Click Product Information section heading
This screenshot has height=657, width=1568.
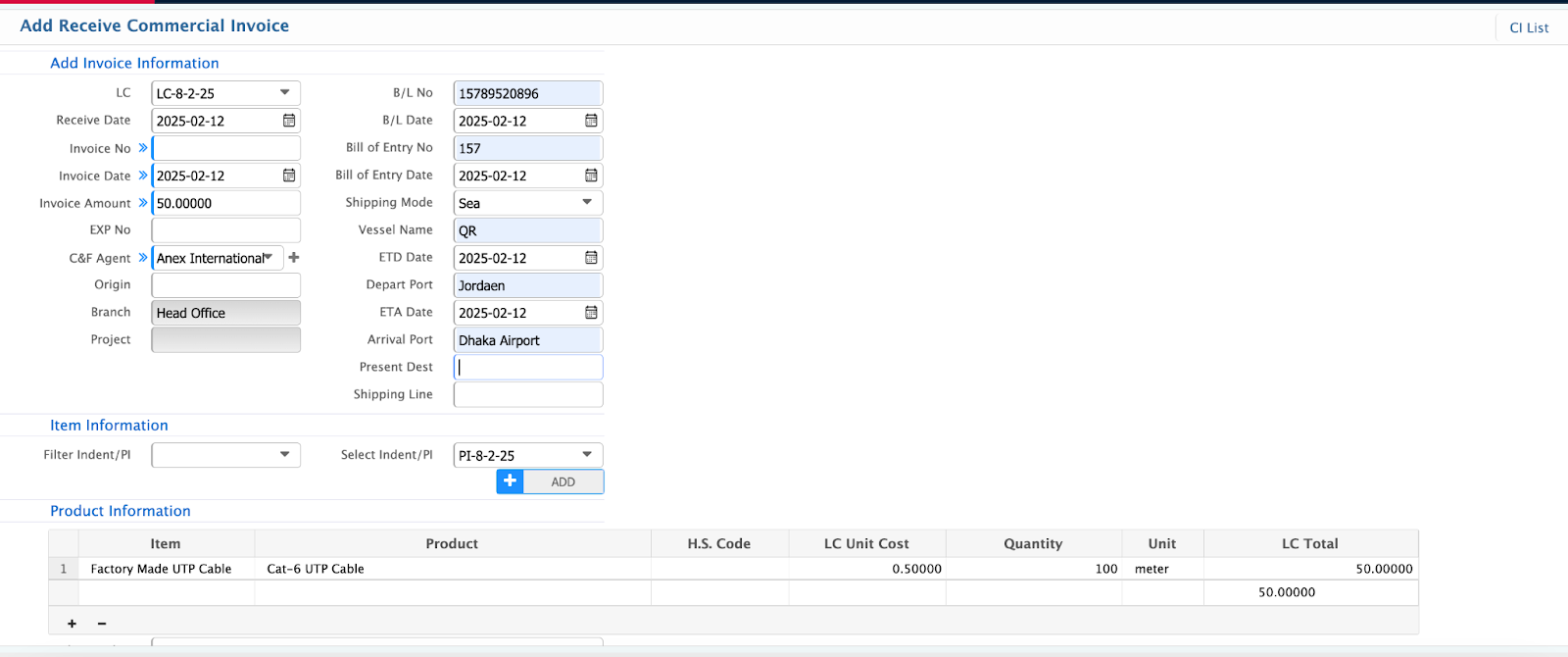click(121, 511)
